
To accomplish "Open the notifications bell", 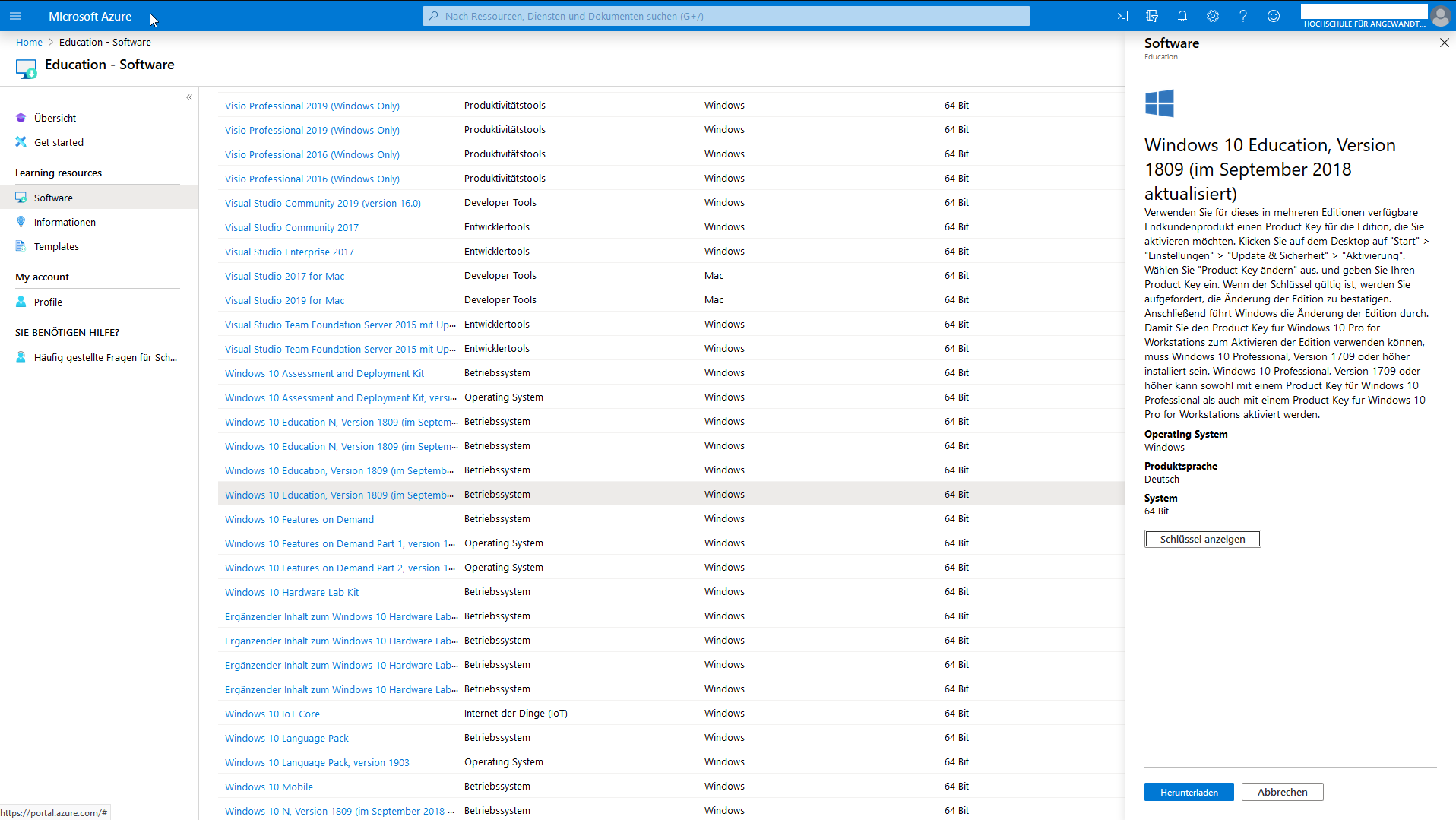I will (x=1182, y=16).
